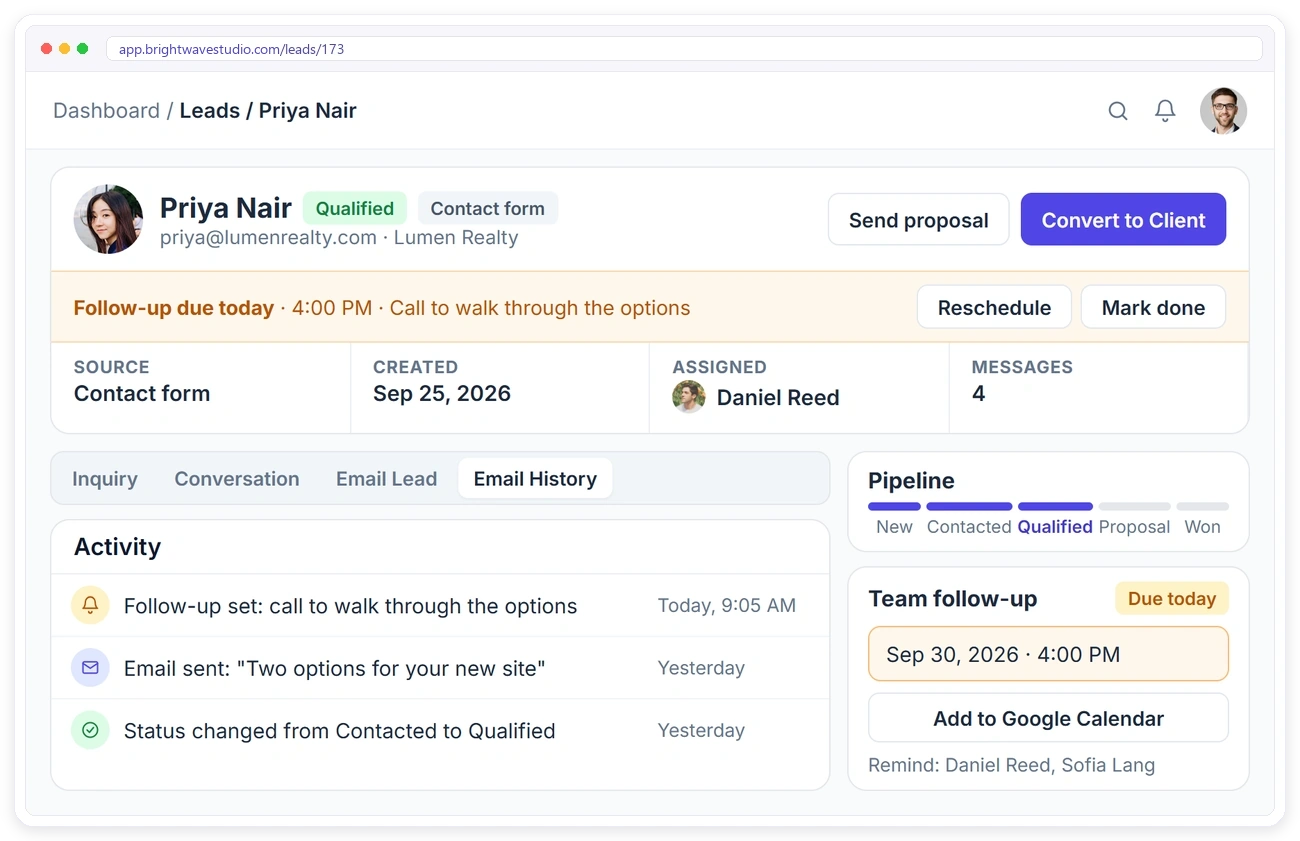
Task: Click Convert to Client
Action: pos(1123,220)
